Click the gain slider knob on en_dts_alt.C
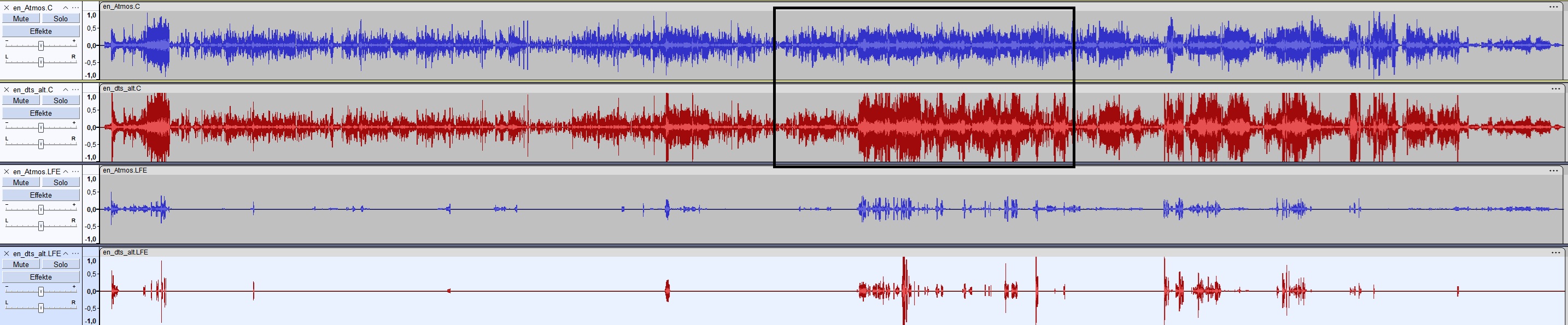Screen dimensions: 1568x325 point(41,127)
